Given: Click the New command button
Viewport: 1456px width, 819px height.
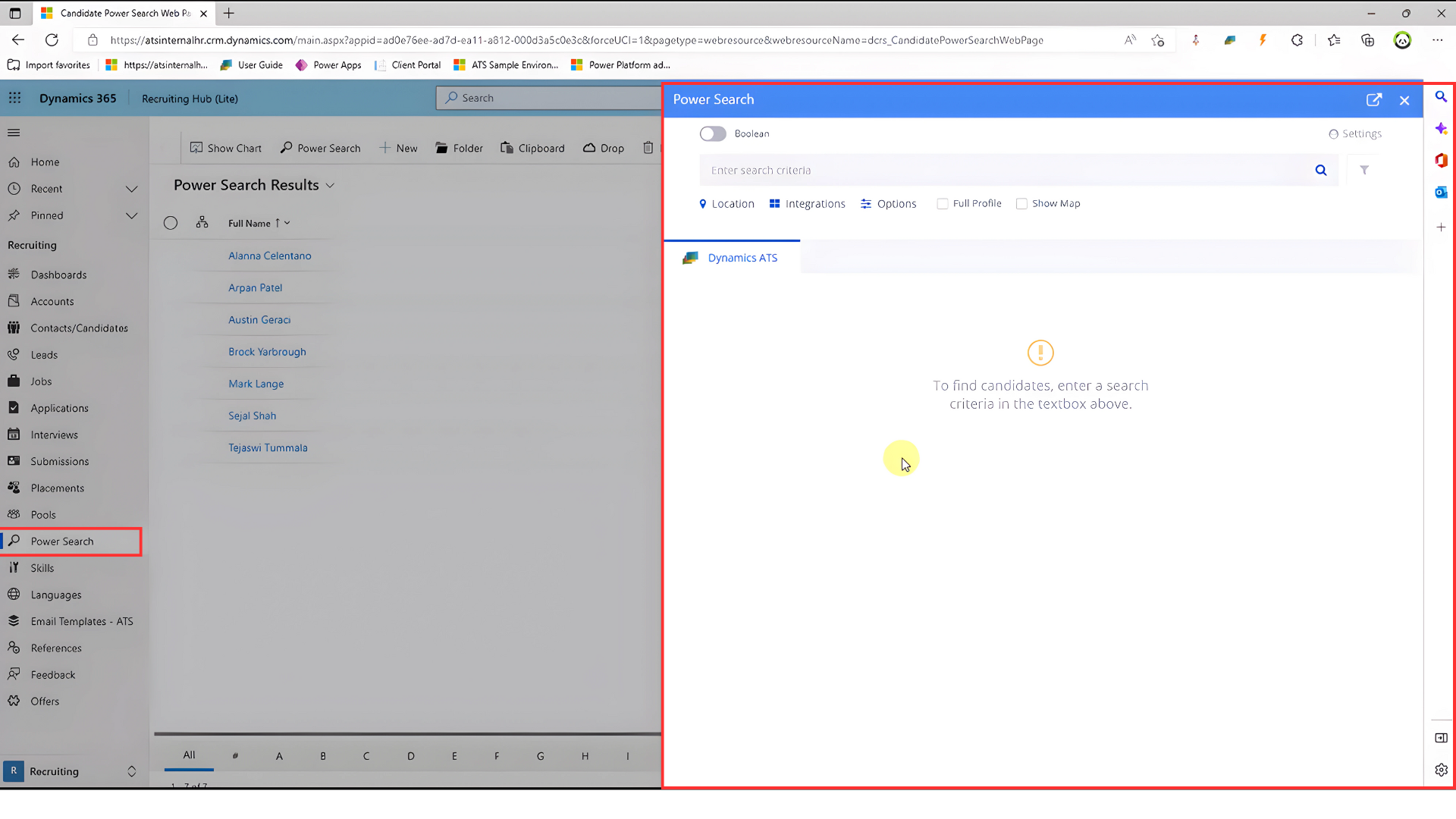Looking at the screenshot, I should (398, 148).
